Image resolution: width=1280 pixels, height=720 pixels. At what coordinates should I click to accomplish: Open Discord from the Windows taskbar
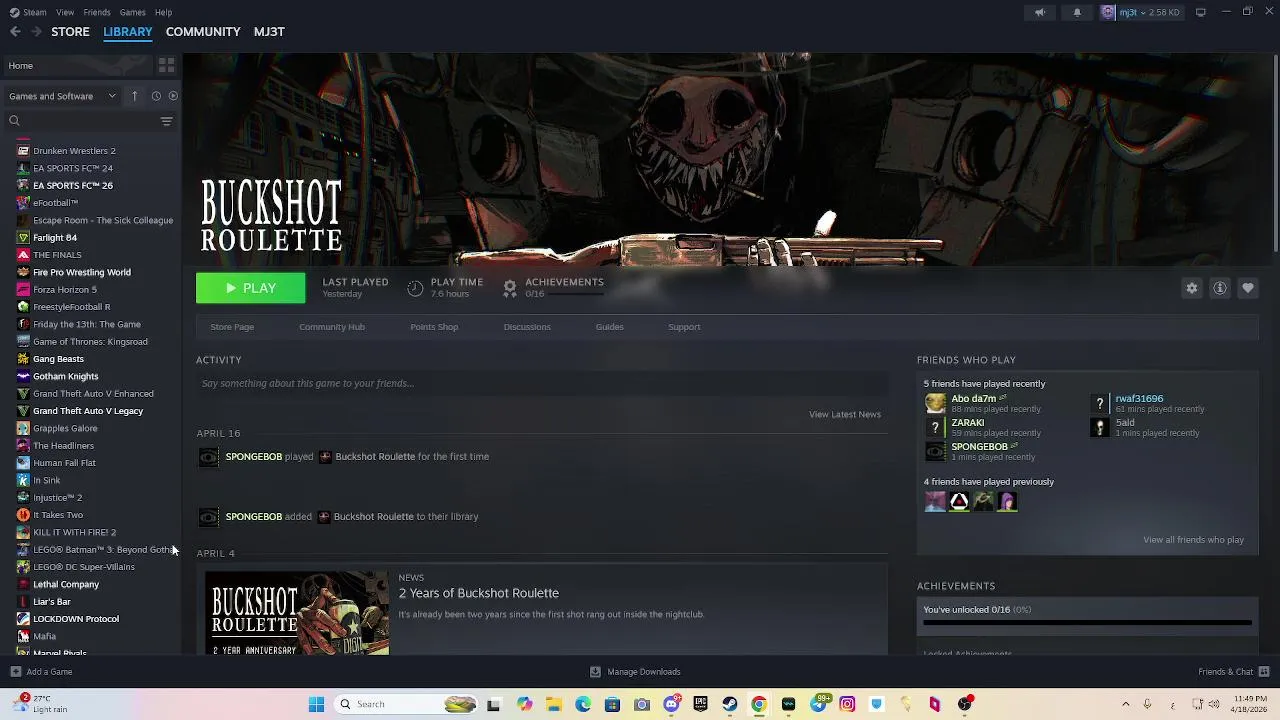671,704
